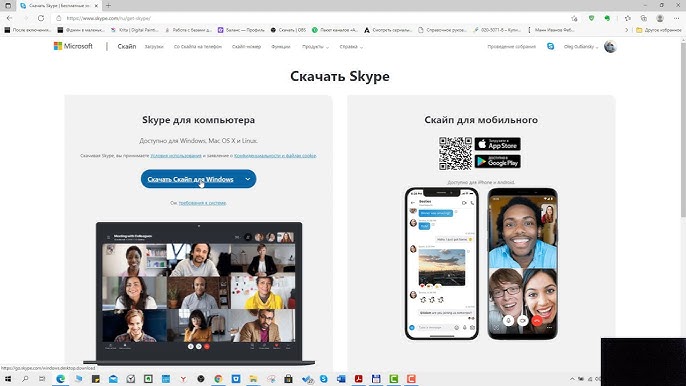Viewport: 686px width, 386px height.
Task: Click the green round extension icon in toolbar
Action: click(607, 18)
